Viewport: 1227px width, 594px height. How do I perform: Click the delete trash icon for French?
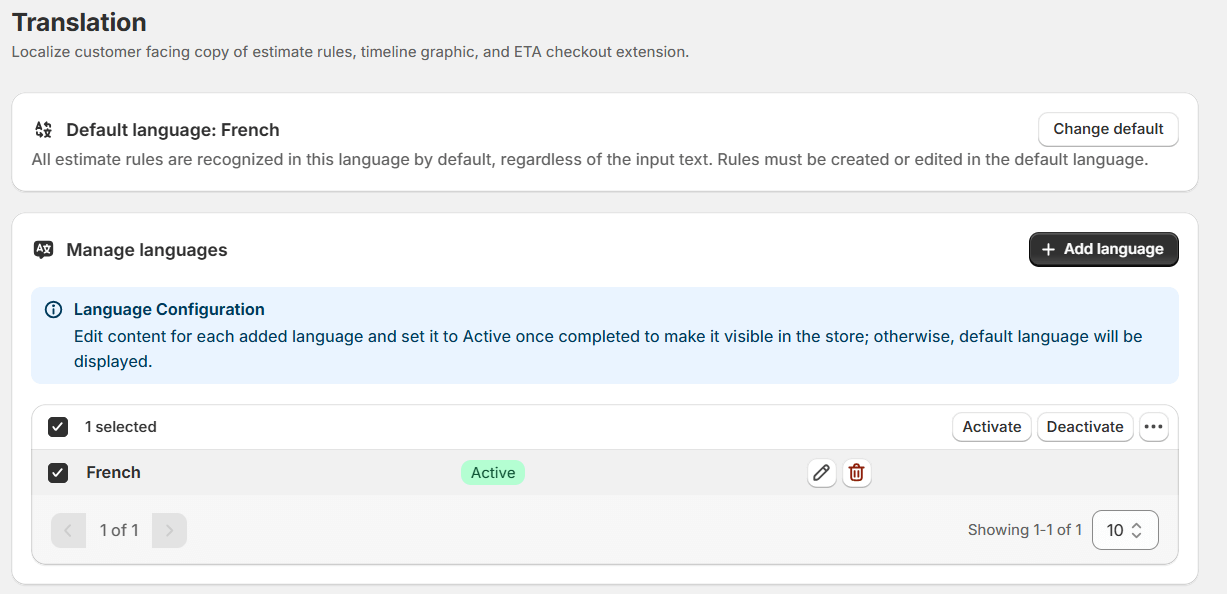[856, 472]
